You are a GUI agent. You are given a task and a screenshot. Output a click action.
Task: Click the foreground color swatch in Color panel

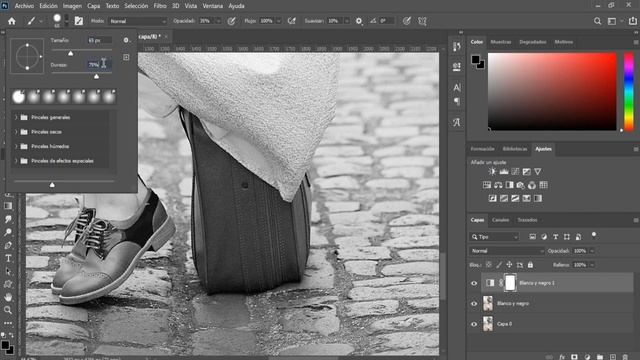click(x=475, y=60)
